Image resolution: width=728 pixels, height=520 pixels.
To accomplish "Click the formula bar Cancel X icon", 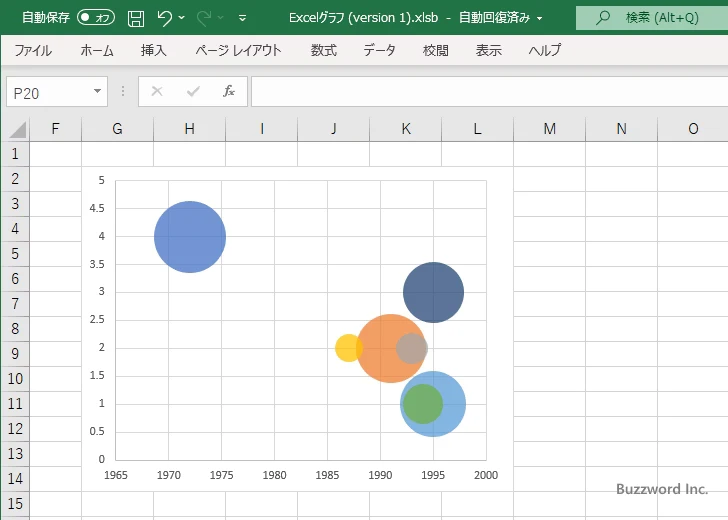I will point(157,91).
